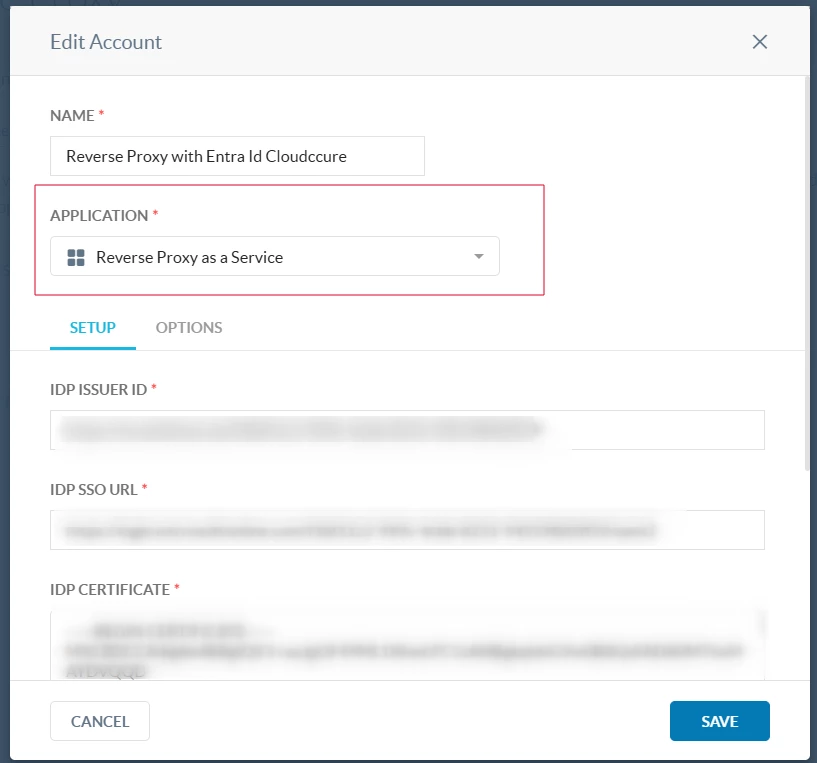Click the 'APPLICATION' label
The width and height of the screenshot is (817, 763).
pyautogui.click(x=99, y=215)
